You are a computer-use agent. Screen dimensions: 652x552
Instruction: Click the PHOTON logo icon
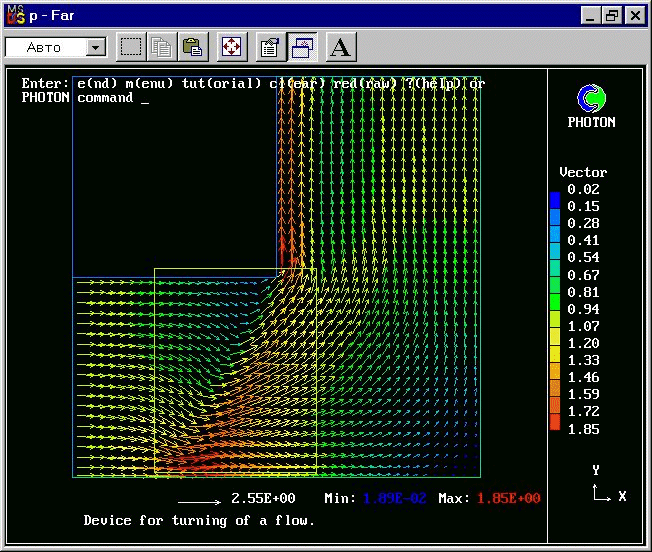(x=591, y=98)
